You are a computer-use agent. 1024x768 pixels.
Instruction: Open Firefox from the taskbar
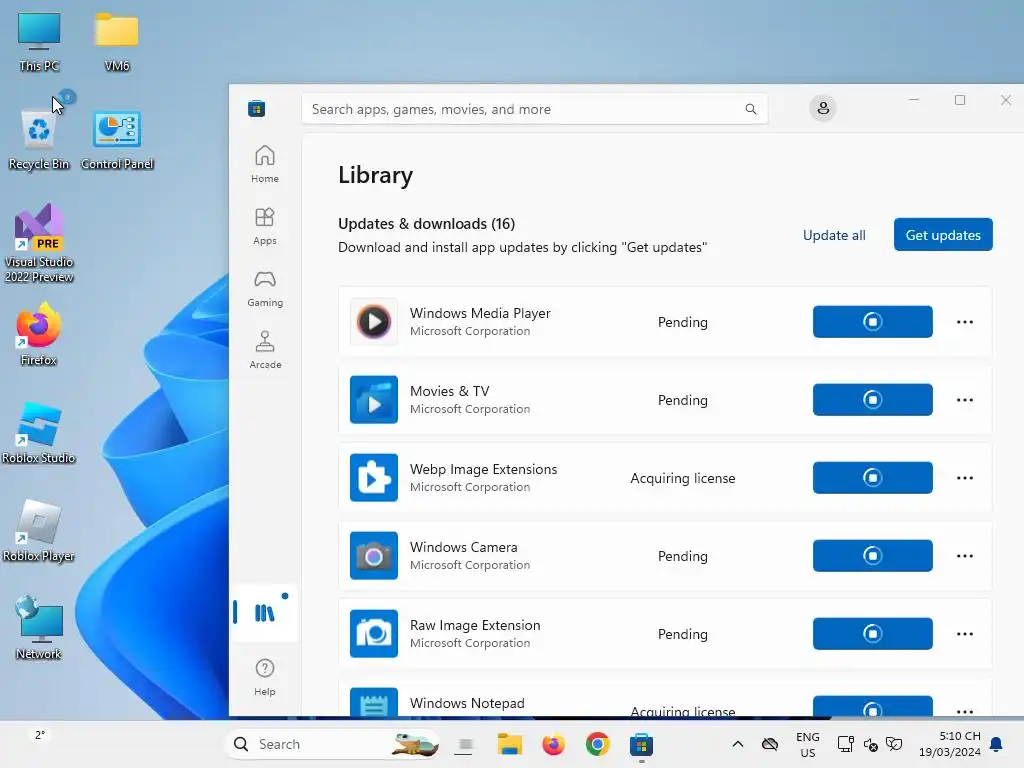[553, 744]
